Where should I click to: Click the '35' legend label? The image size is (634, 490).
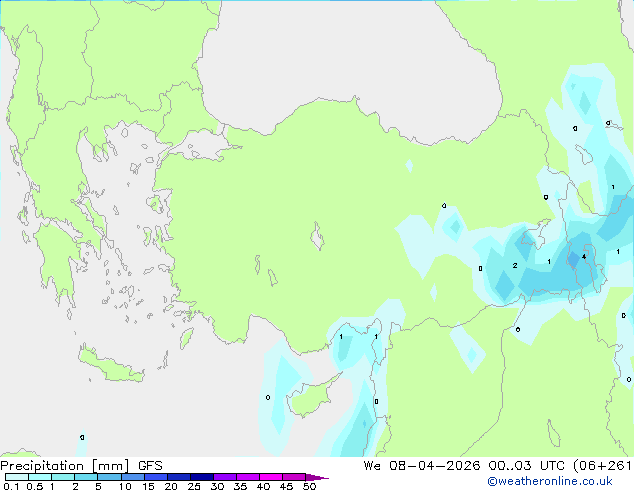pos(240,486)
